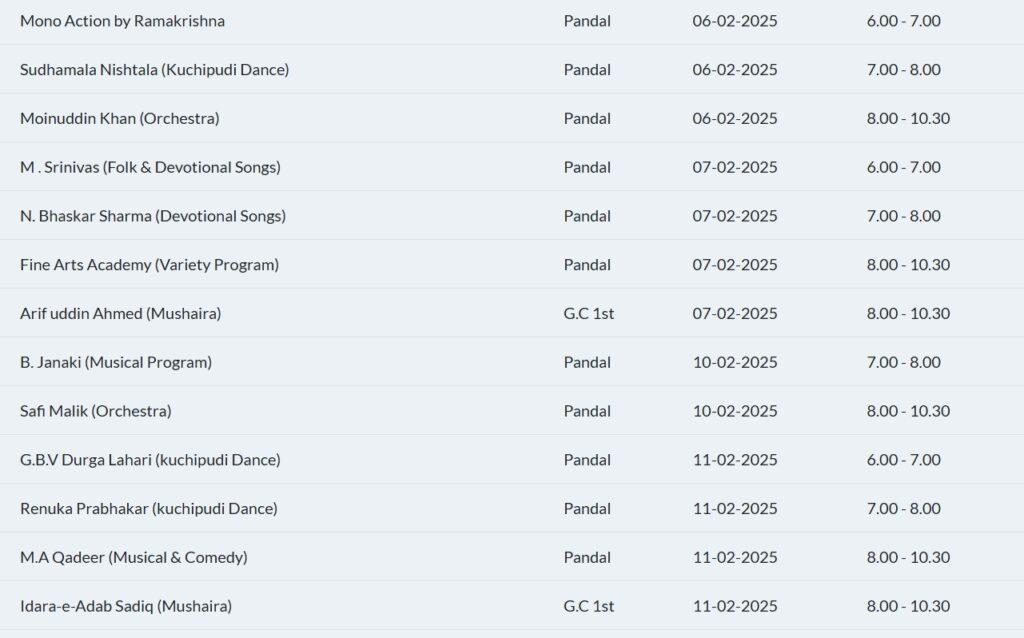
Task: Click Idara-e-Adab Sadiq (Mushaira) program name
Action: coord(125,606)
